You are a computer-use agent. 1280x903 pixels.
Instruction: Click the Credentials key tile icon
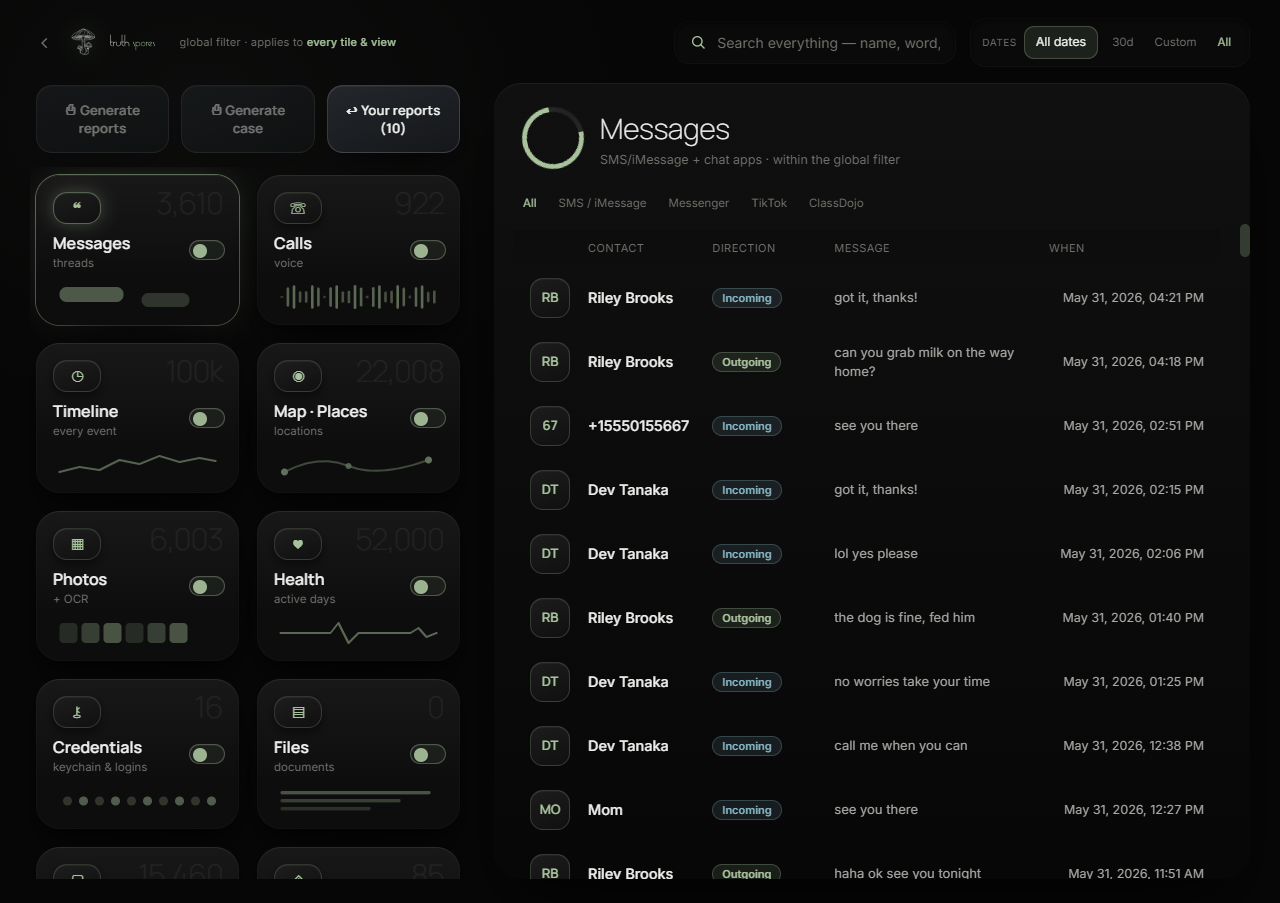[x=77, y=712]
